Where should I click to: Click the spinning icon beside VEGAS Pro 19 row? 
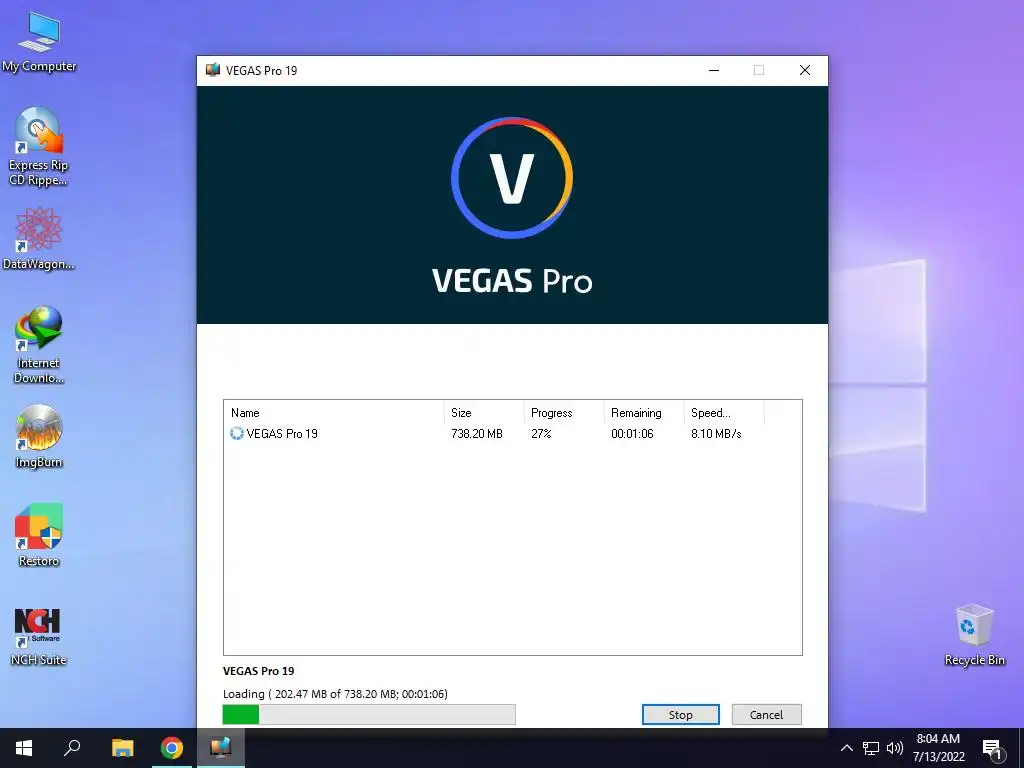(x=236, y=434)
